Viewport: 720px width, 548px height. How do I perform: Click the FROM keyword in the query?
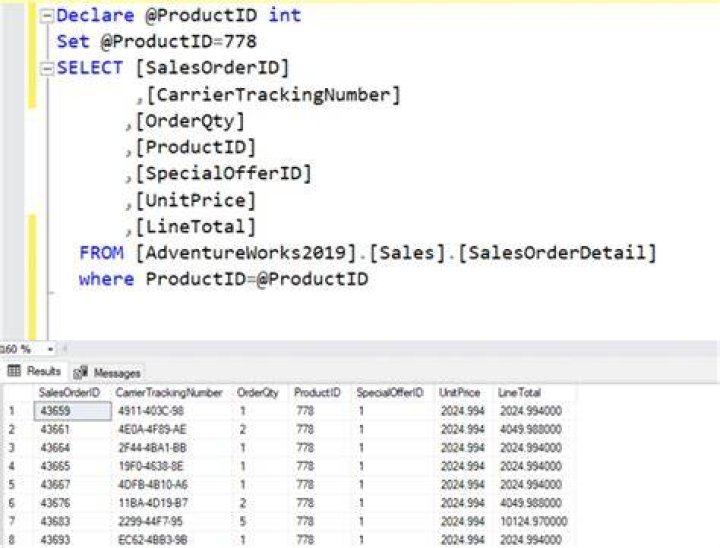(x=101, y=253)
